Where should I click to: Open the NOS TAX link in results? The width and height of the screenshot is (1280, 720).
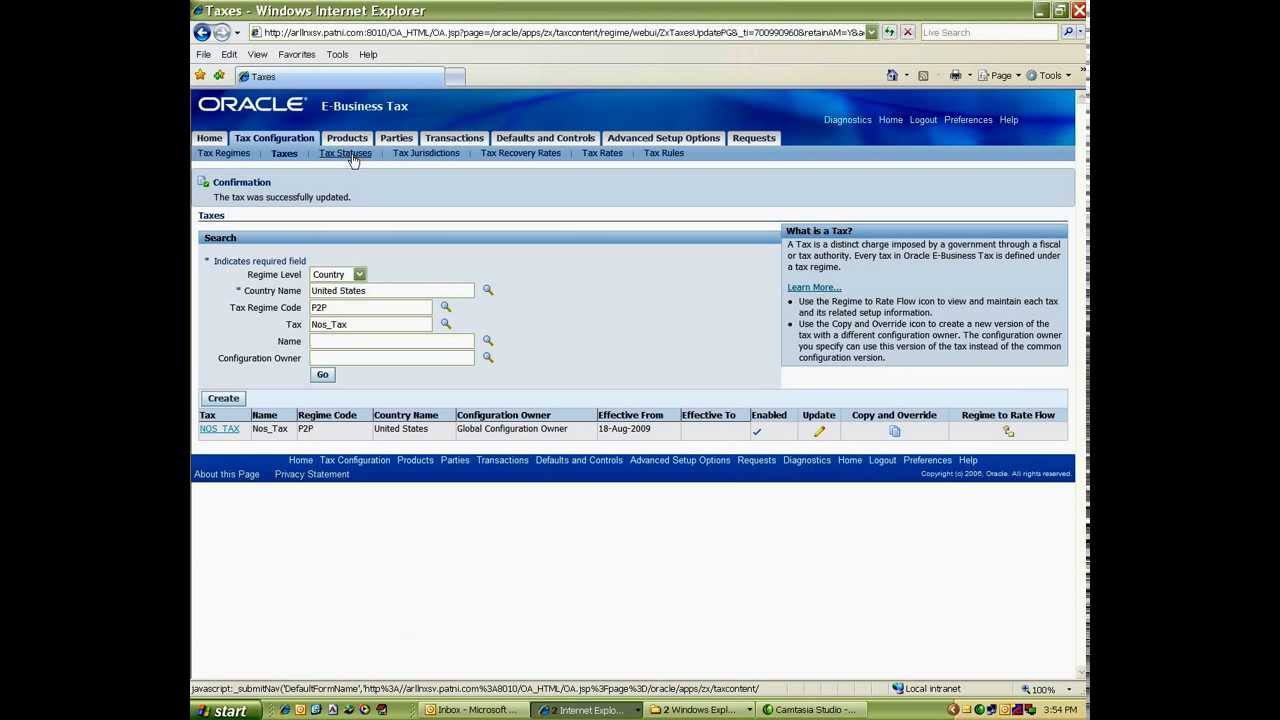(219, 429)
